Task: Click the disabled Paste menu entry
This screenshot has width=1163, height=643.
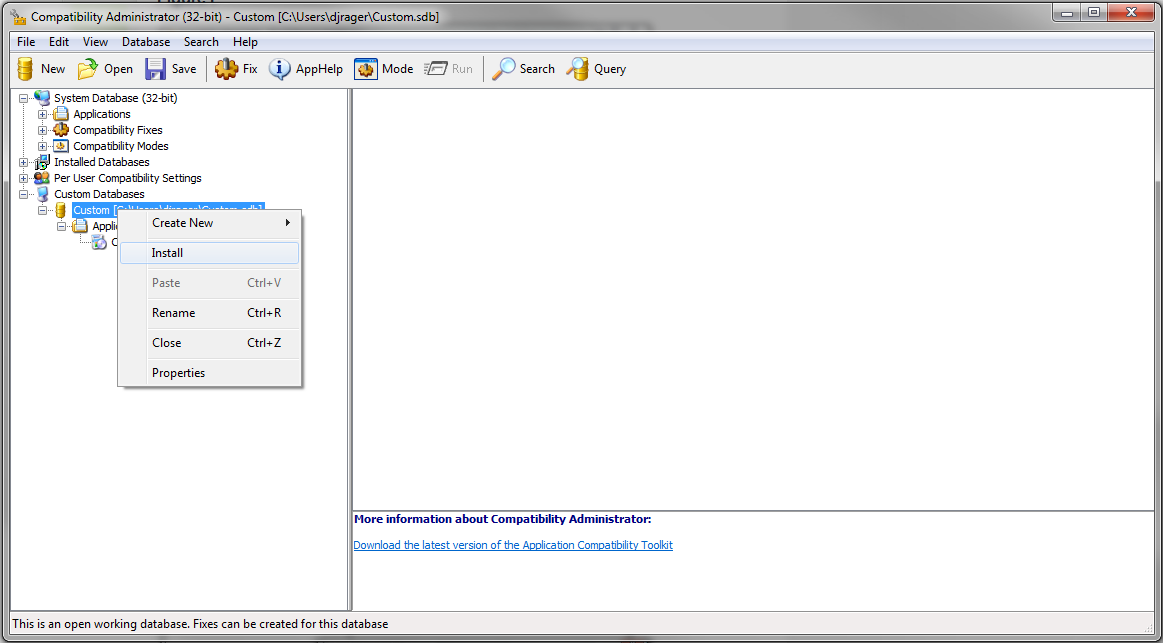Action: [x=209, y=283]
